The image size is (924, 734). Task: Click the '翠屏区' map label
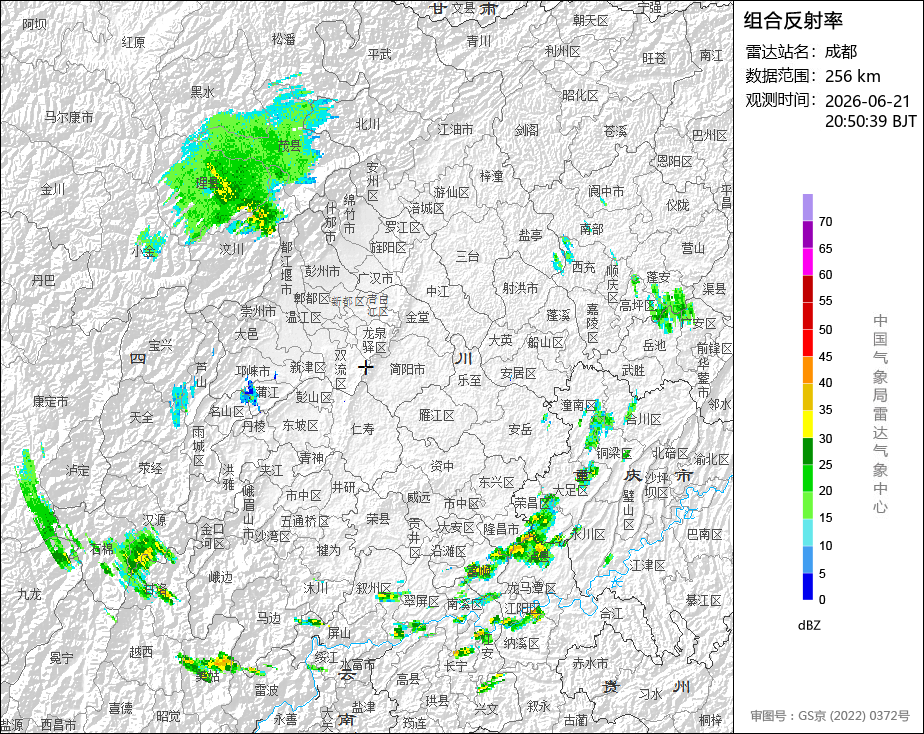(x=421, y=600)
